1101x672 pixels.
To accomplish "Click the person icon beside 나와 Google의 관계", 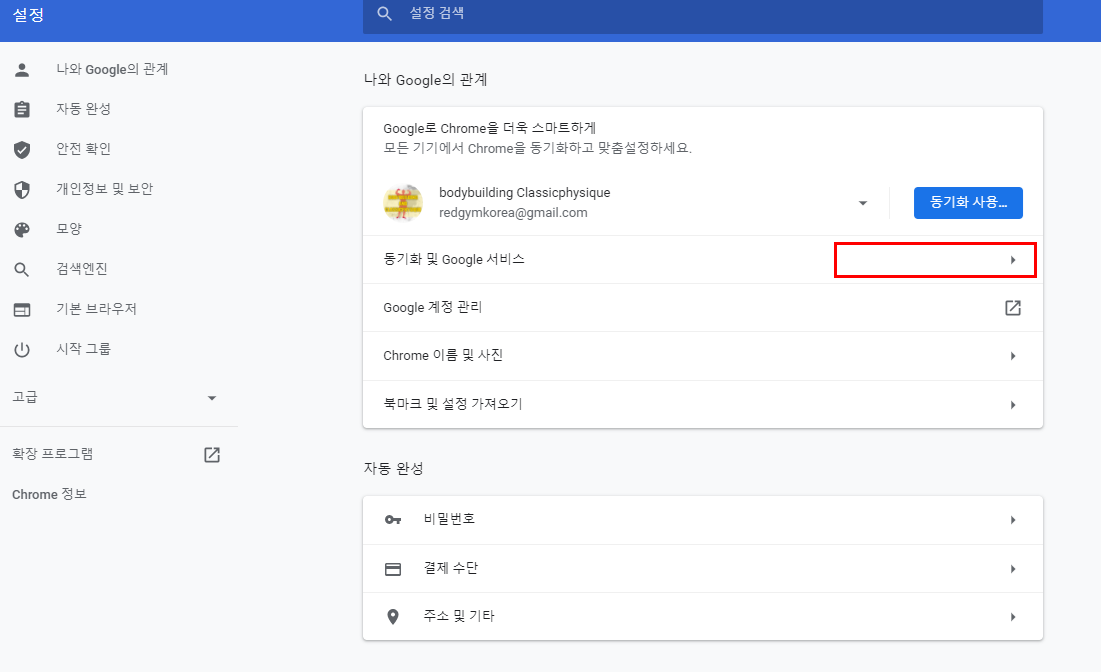I will (22, 70).
